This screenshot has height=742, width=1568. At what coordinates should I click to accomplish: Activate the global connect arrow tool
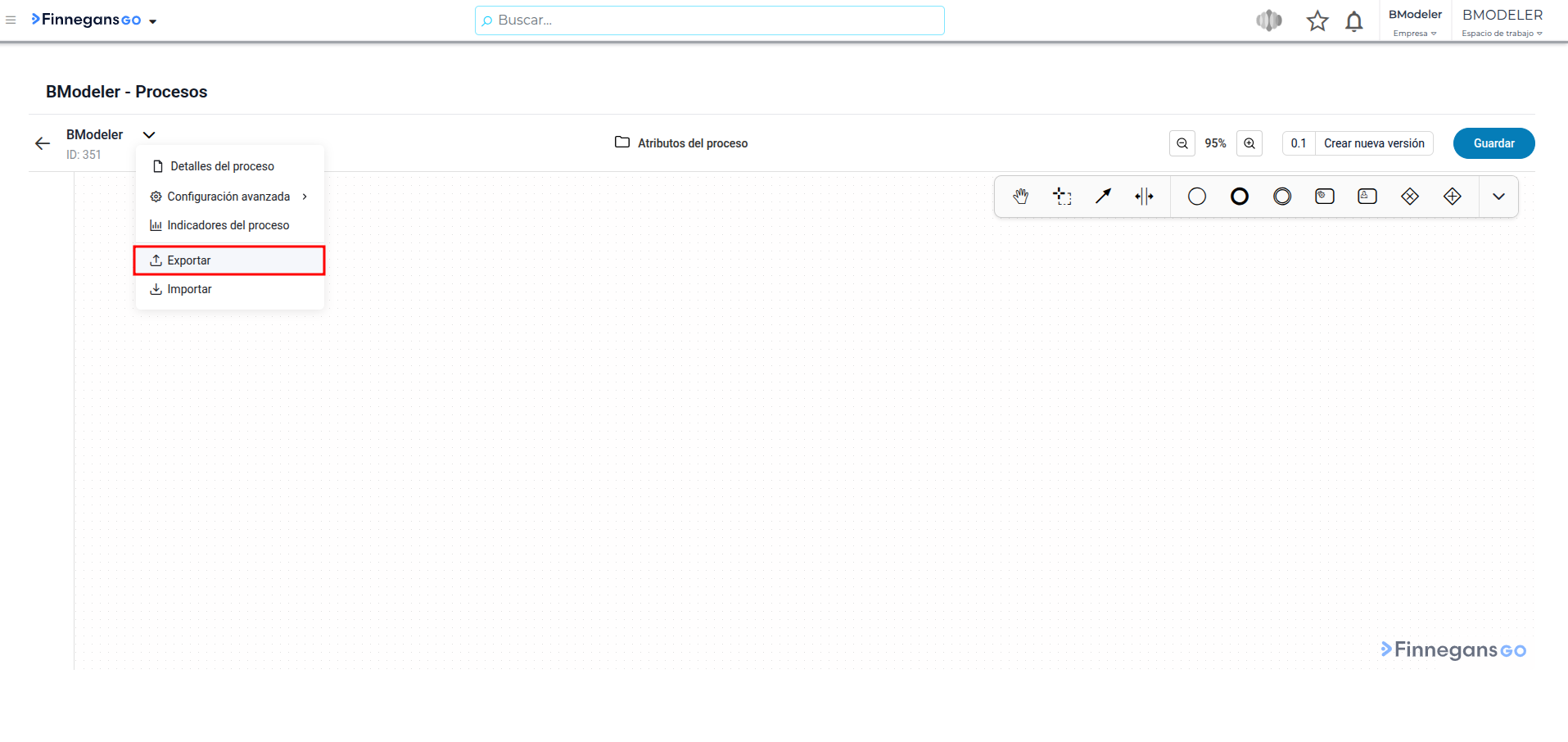(x=1104, y=197)
